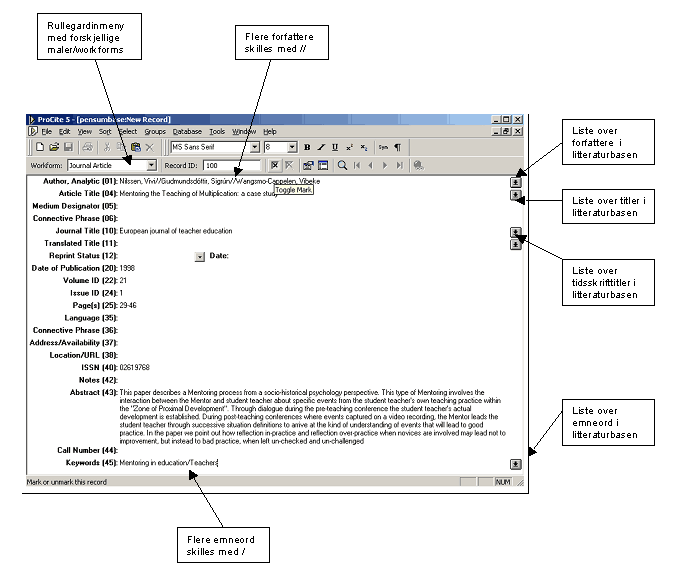Viewport: 674px width, 566px height.
Task: Click the magnifier search icon
Action: pyautogui.click(x=342, y=165)
